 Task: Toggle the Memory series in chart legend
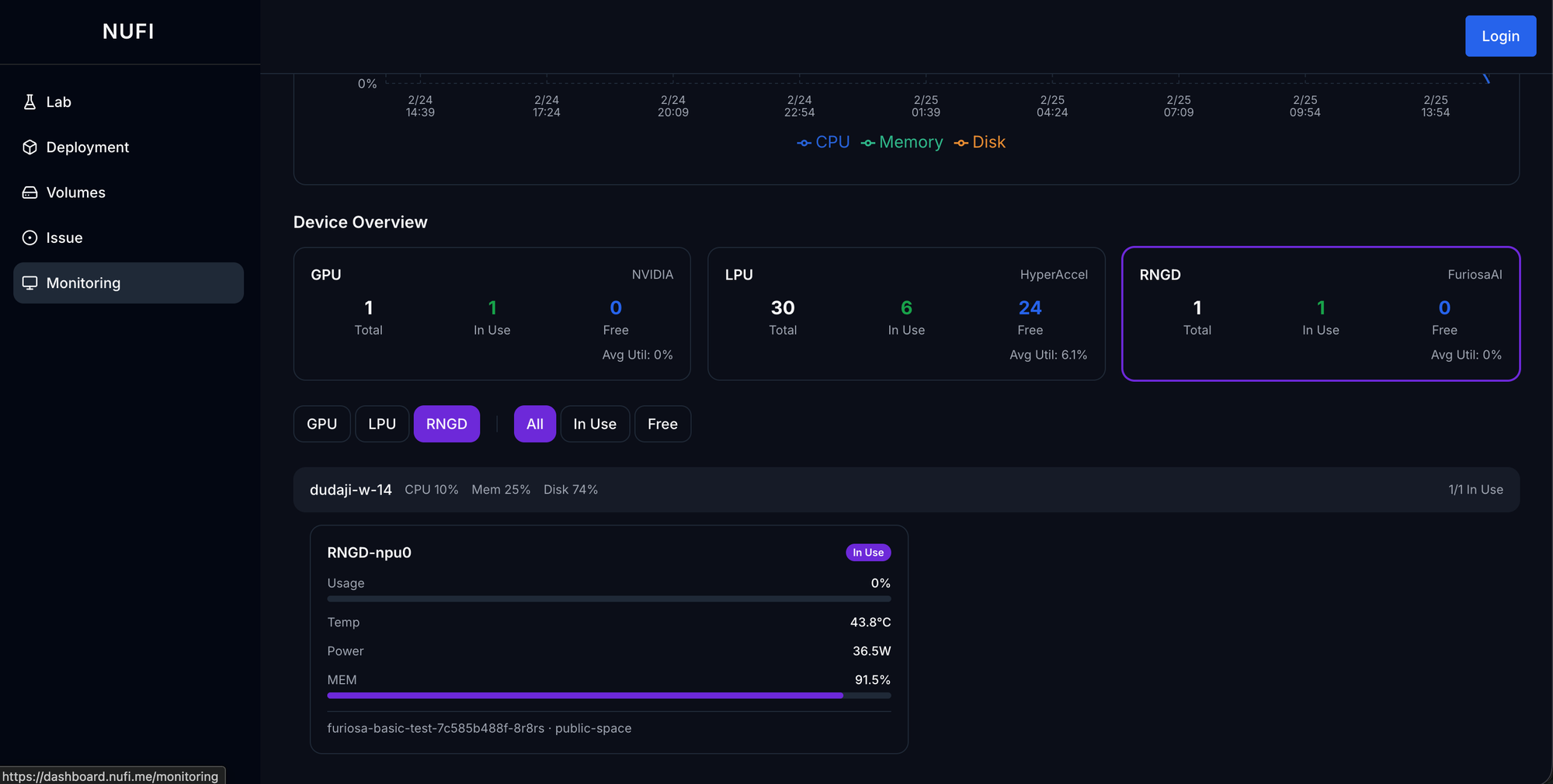(902, 143)
